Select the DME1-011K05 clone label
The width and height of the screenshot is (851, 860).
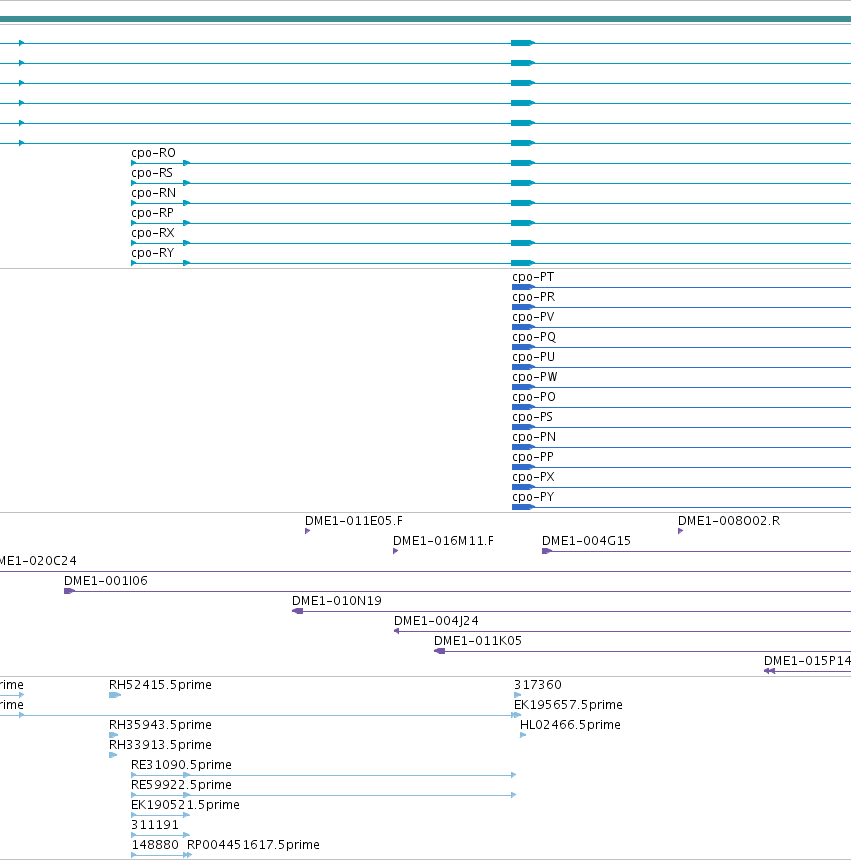(x=478, y=641)
